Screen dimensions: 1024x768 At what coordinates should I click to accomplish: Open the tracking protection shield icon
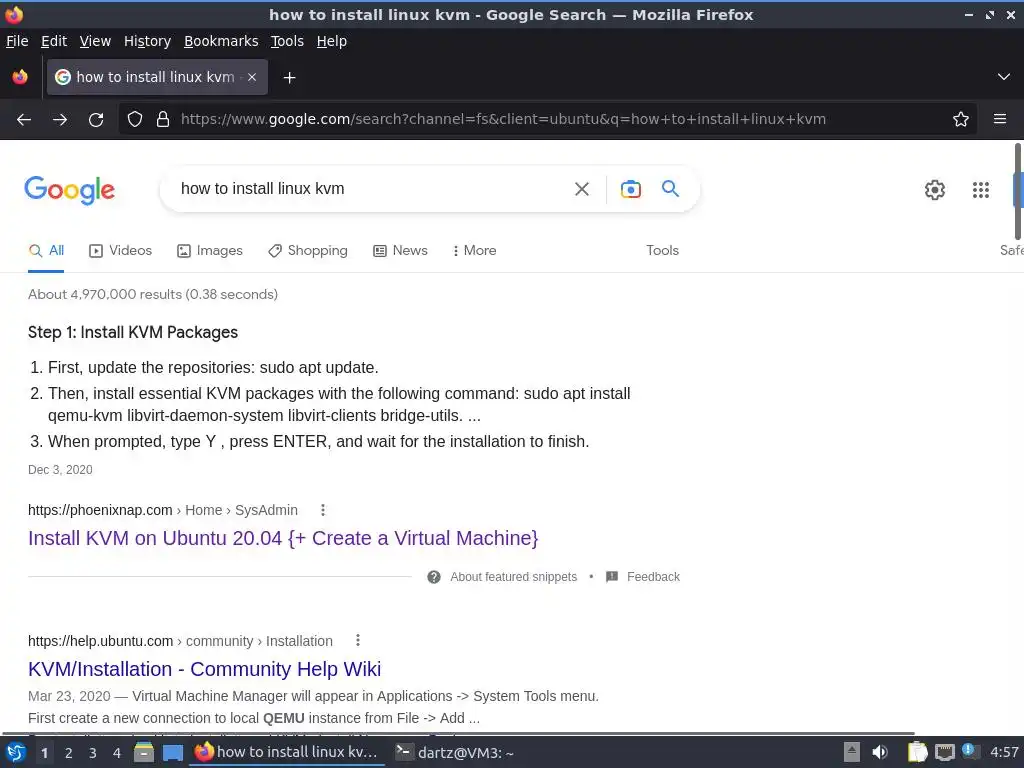(x=135, y=120)
